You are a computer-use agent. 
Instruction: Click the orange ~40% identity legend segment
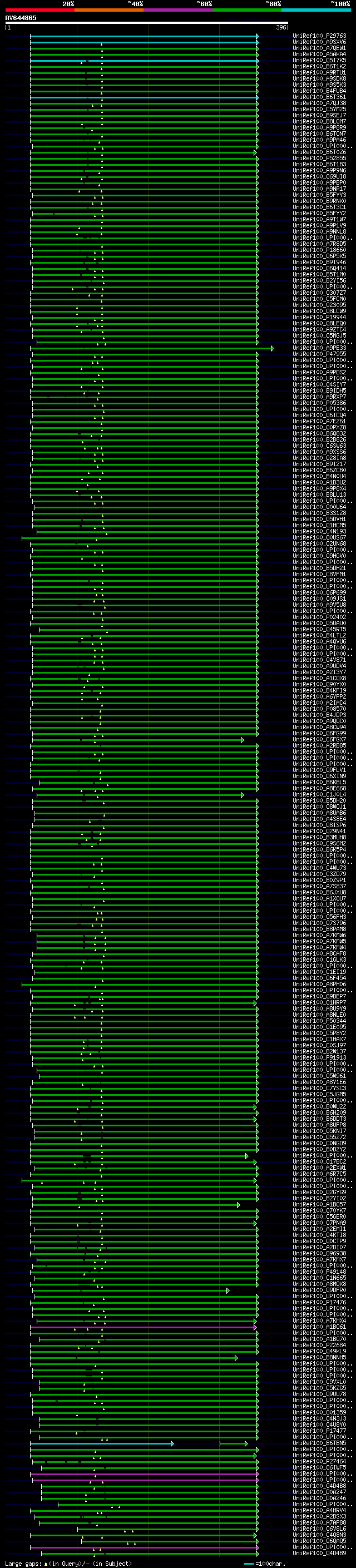(x=109, y=10)
